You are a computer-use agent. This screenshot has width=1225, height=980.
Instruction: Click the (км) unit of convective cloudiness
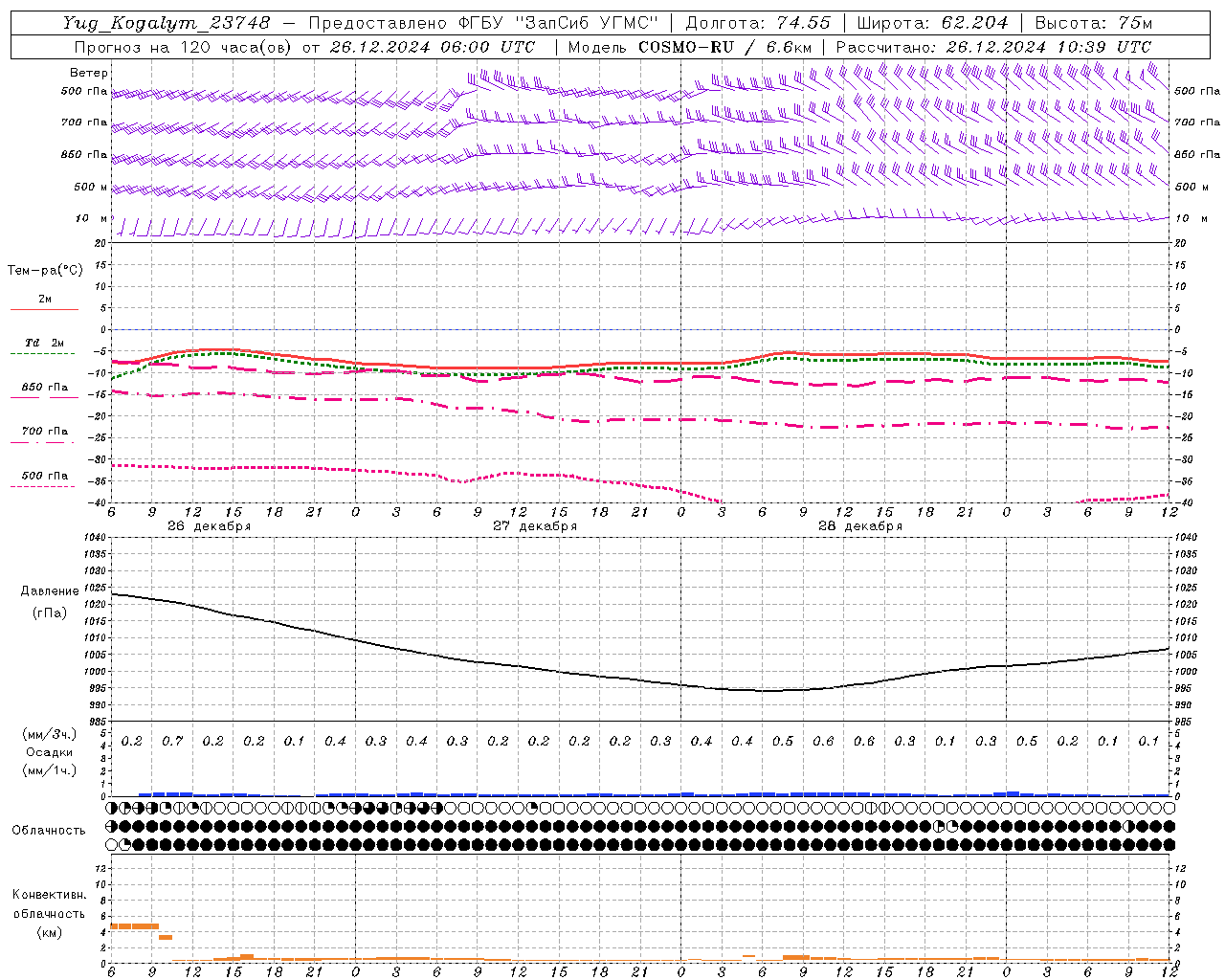(49, 932)
